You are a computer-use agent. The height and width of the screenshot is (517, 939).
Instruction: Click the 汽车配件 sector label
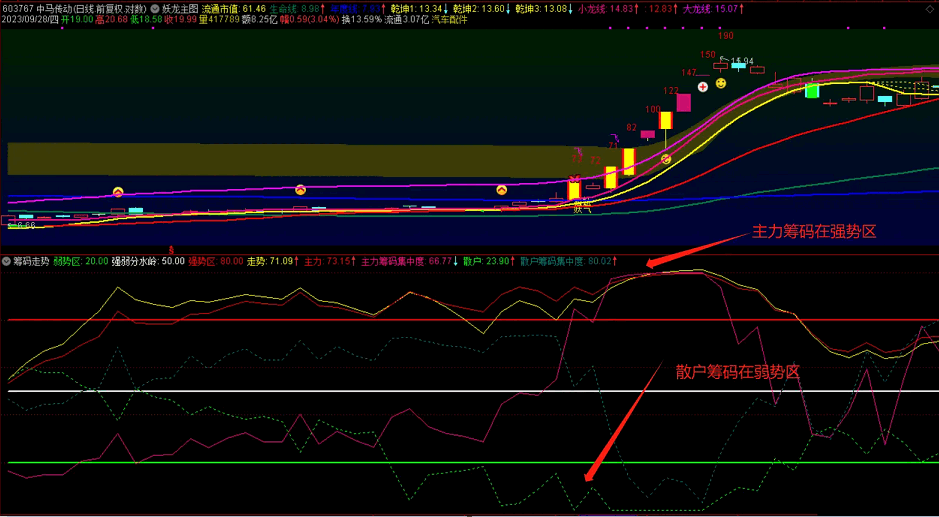click(449, 20)
